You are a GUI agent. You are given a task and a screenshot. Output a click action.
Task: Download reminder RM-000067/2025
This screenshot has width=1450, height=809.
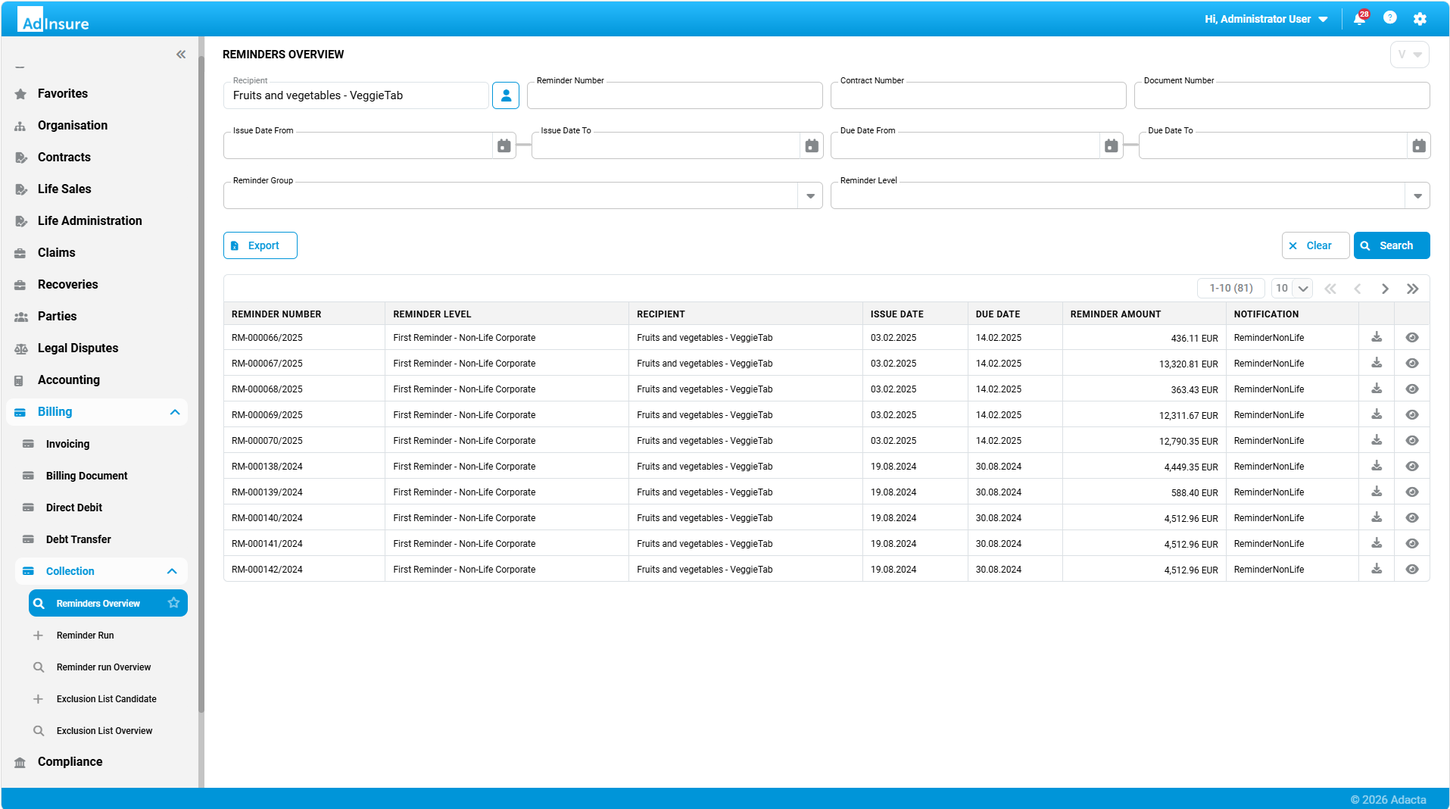1377,363
